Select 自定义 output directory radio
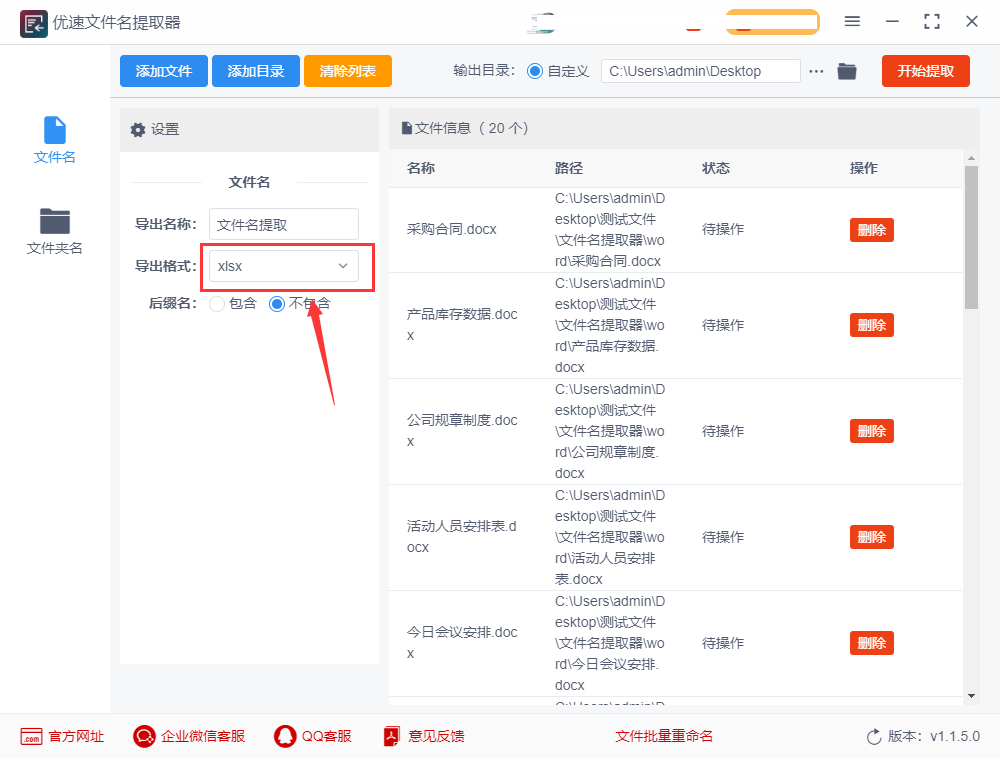 pos(535,71)
